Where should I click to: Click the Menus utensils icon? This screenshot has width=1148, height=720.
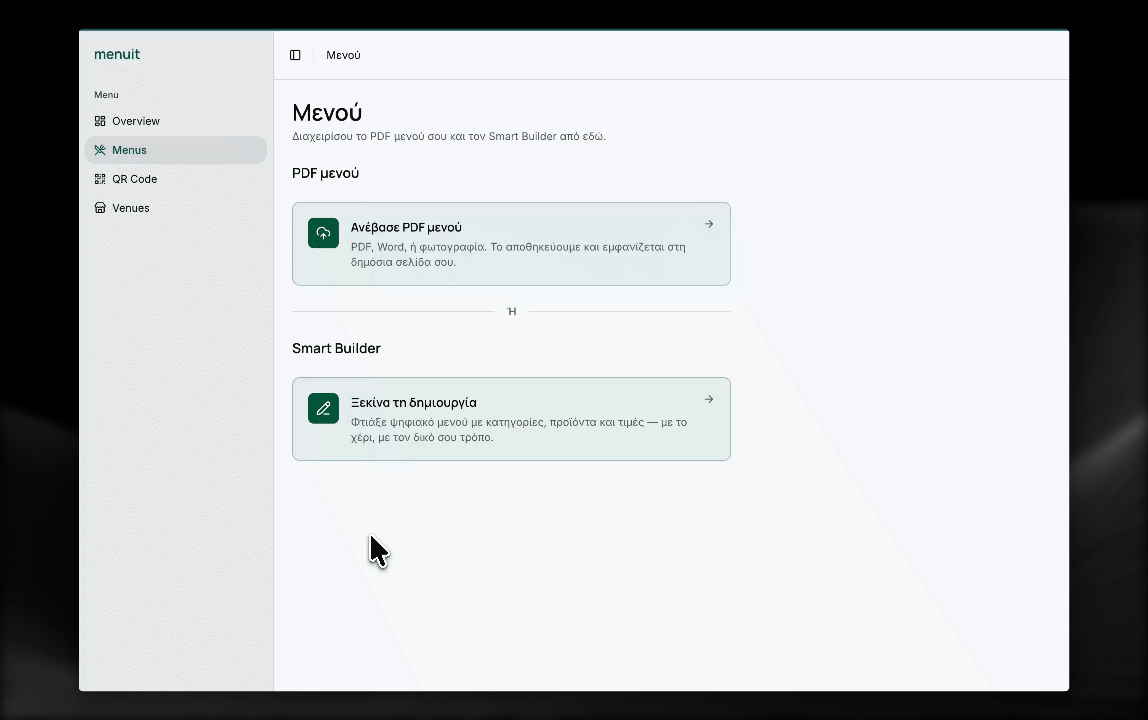pyautogui.click(x=100, y=150)
